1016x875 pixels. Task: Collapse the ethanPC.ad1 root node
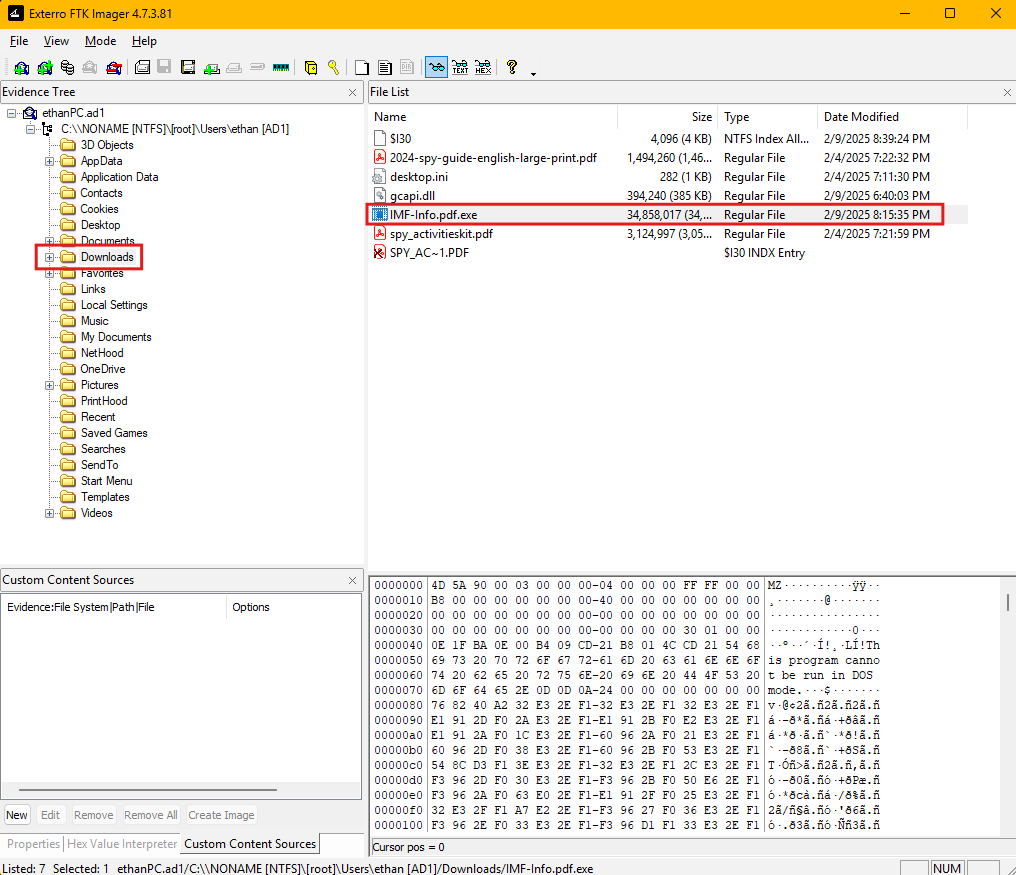[x=12, y=113]
